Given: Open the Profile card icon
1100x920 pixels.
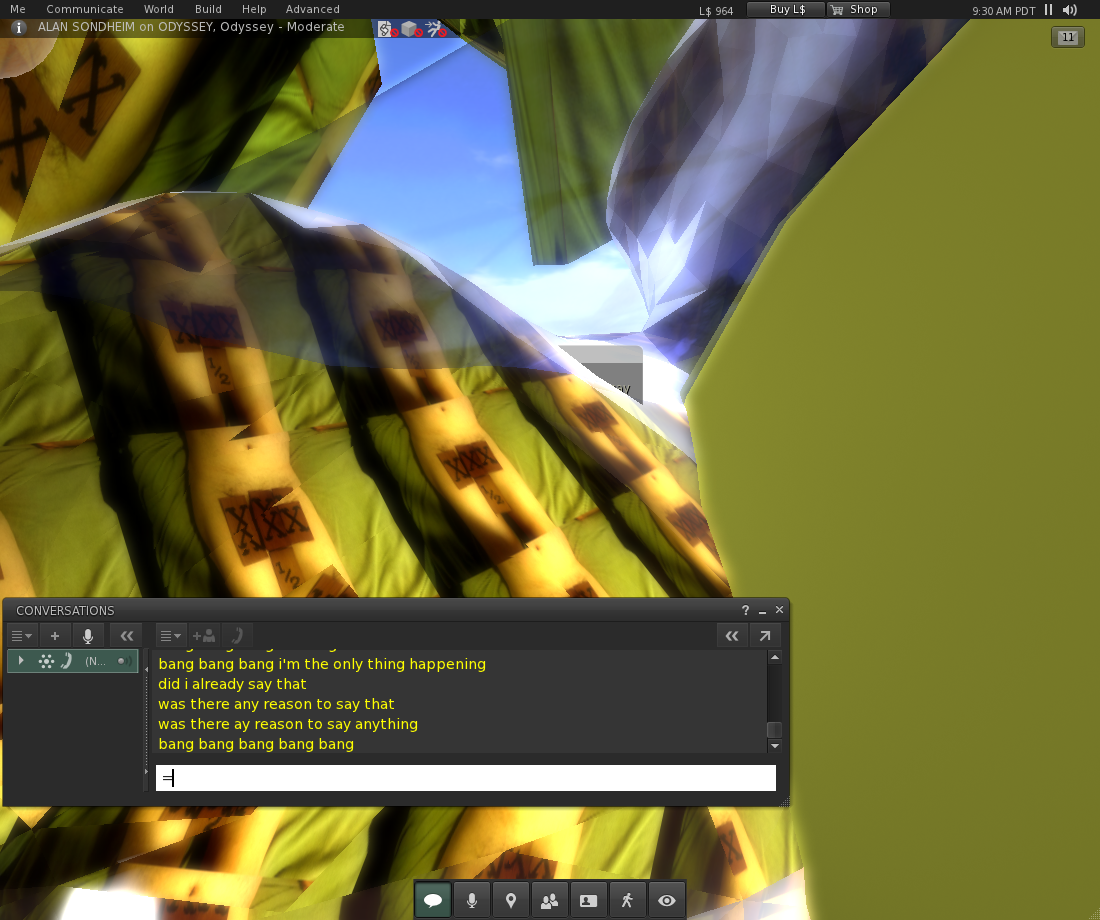Looking at the screenshot, I should point(588,900).
